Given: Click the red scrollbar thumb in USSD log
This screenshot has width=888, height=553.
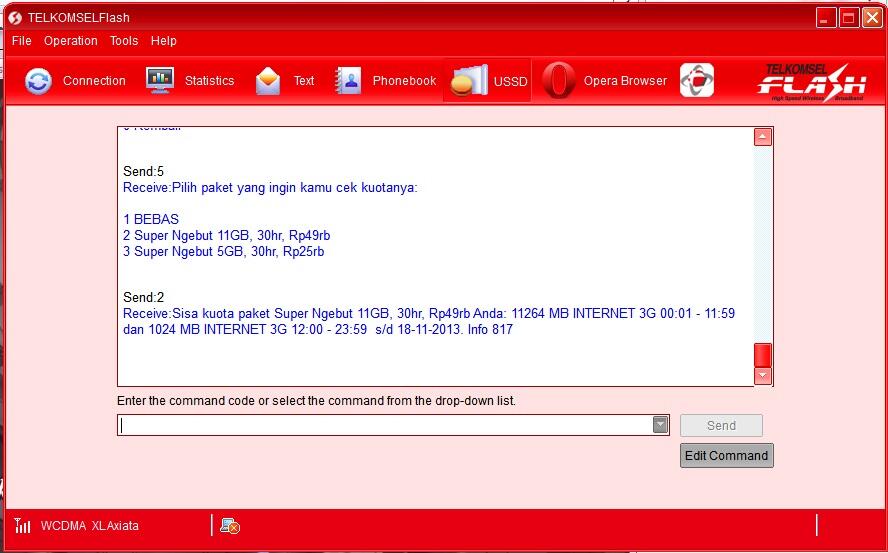Looking at the screenshot, I should click(763, 355).
